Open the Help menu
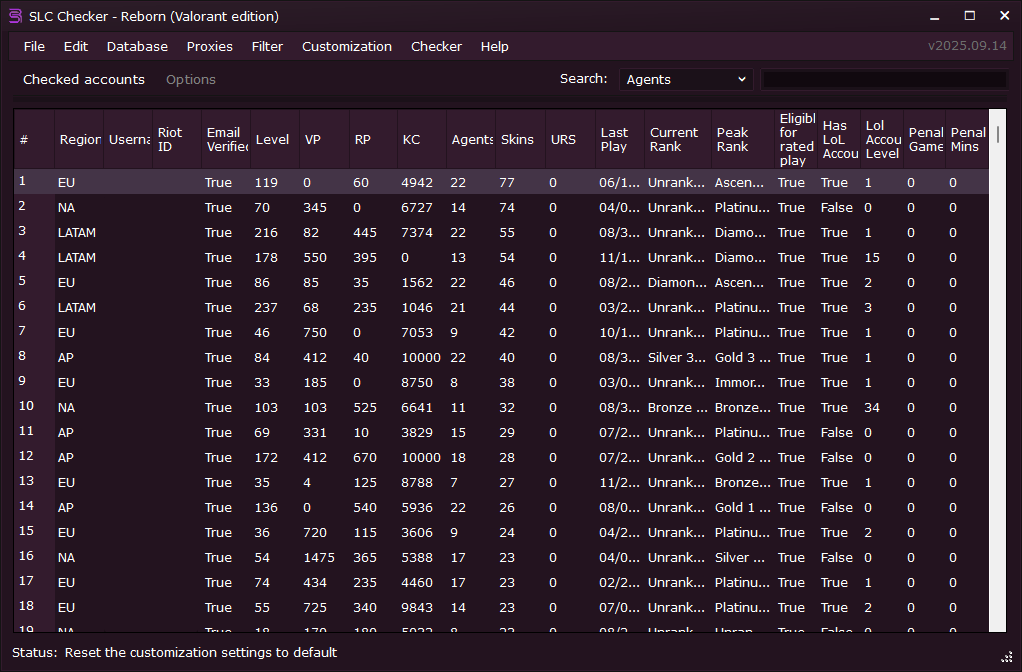The width and height of the screenshot is (1022, 672). pyautogui.click(x=494, y=46)
